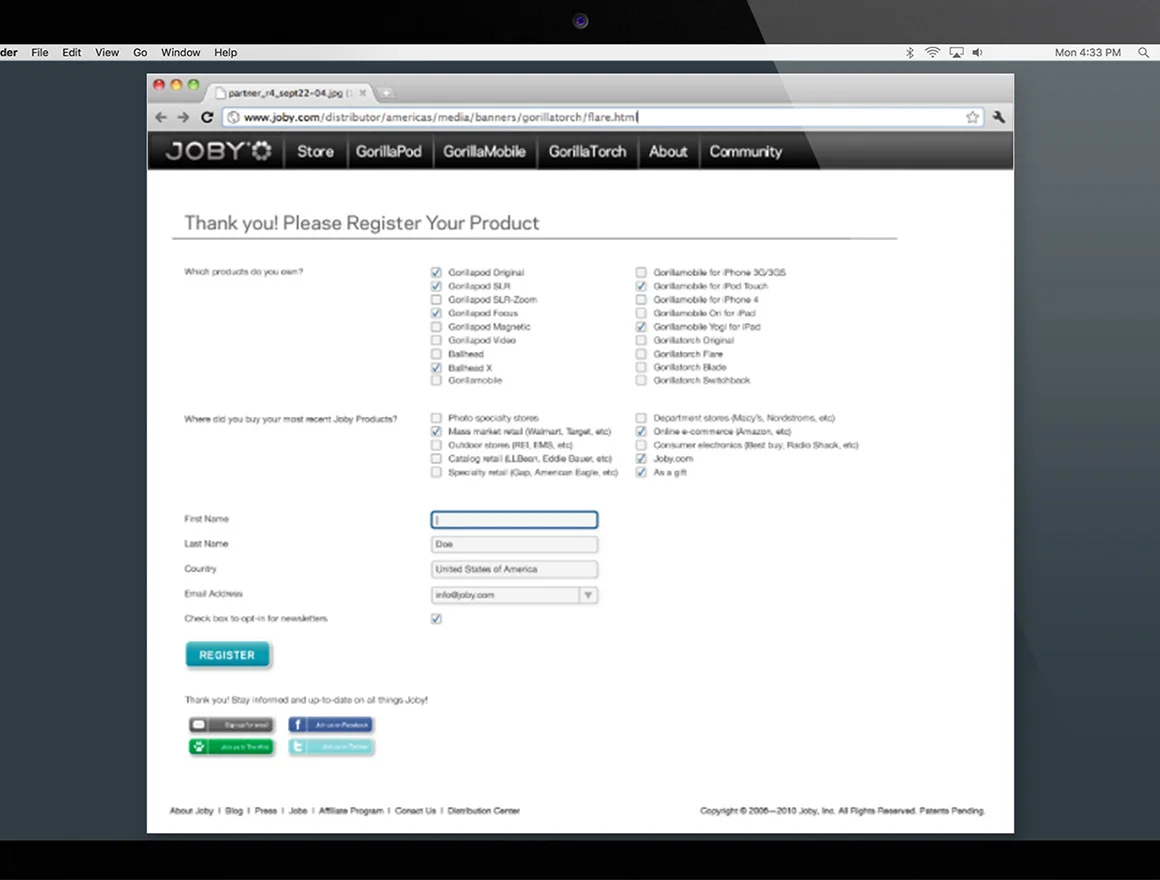Check Gorillapod SLR-Zoom checkbox
This screenshot has height=880, width=1160.
pyautogui.click(x=436, y=299)
